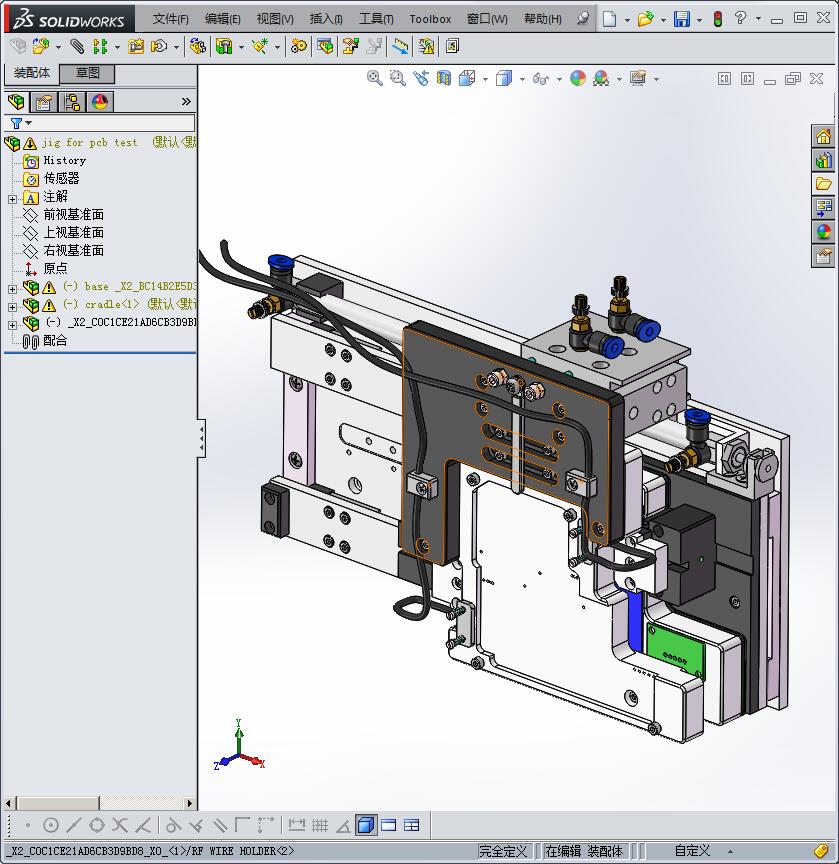Click the Previous View icon

coord(421,78)
